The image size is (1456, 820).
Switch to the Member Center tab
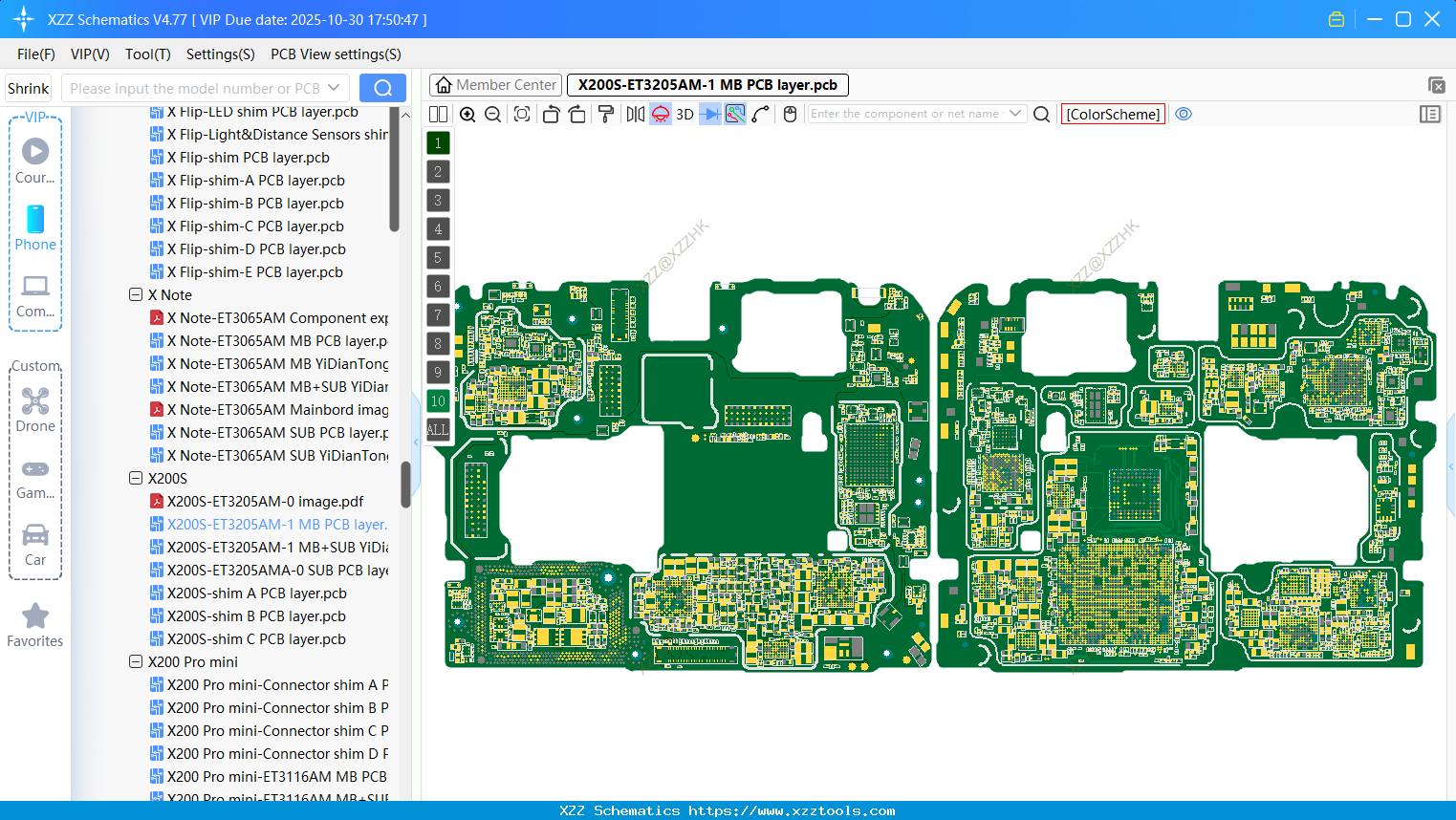coord(495,85)
